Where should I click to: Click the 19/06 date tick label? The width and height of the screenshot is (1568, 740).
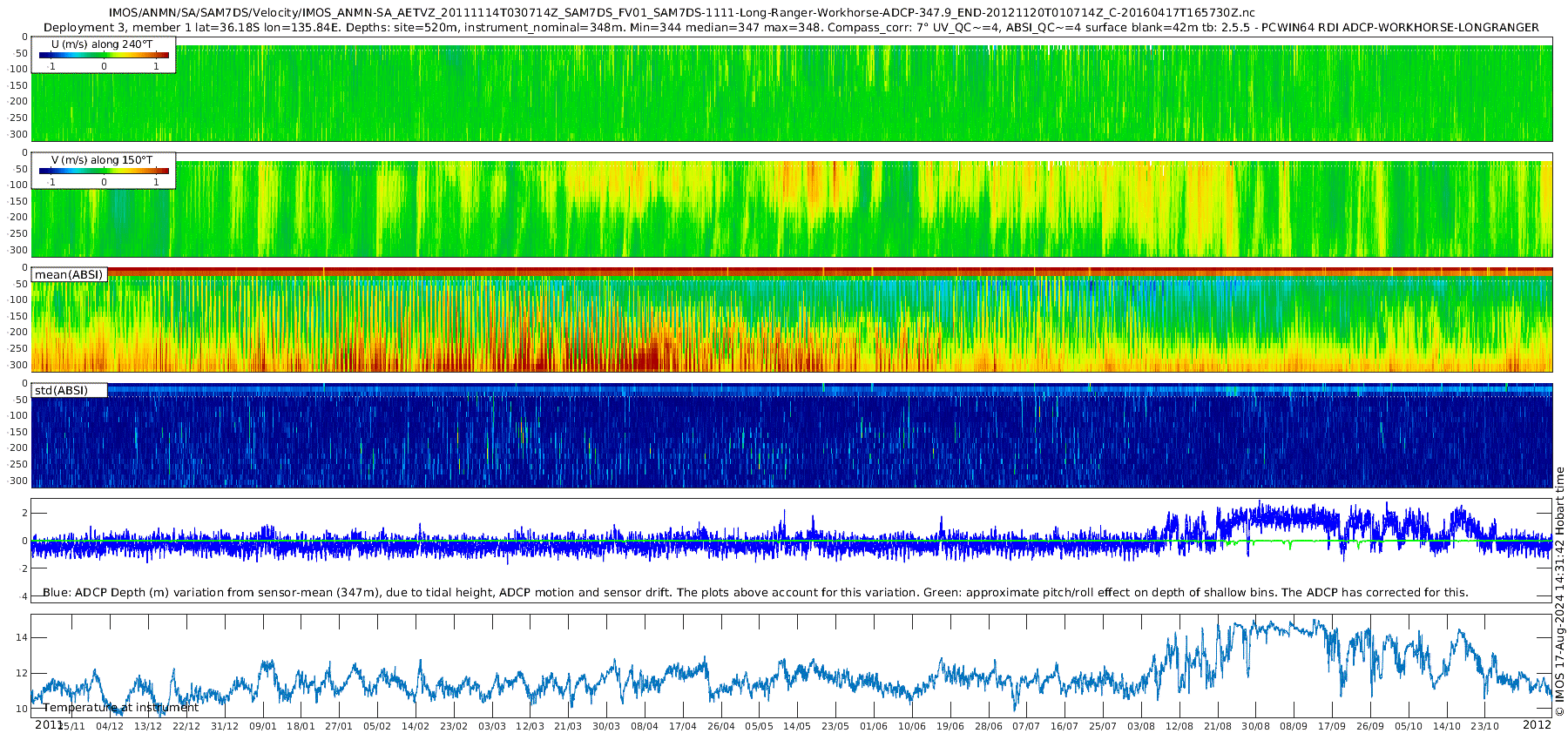pos(950,726)
